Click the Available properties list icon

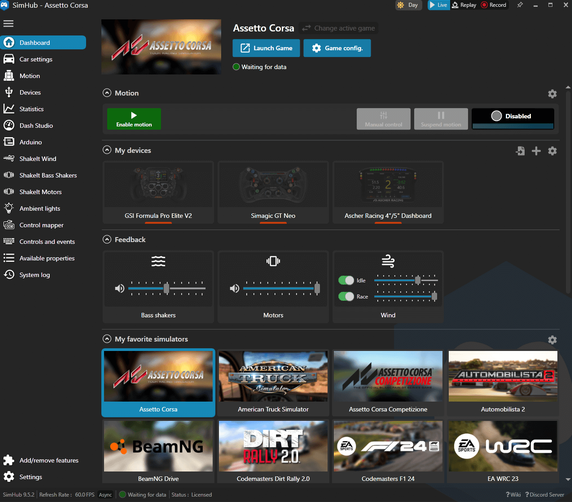[x=9, y=258]
